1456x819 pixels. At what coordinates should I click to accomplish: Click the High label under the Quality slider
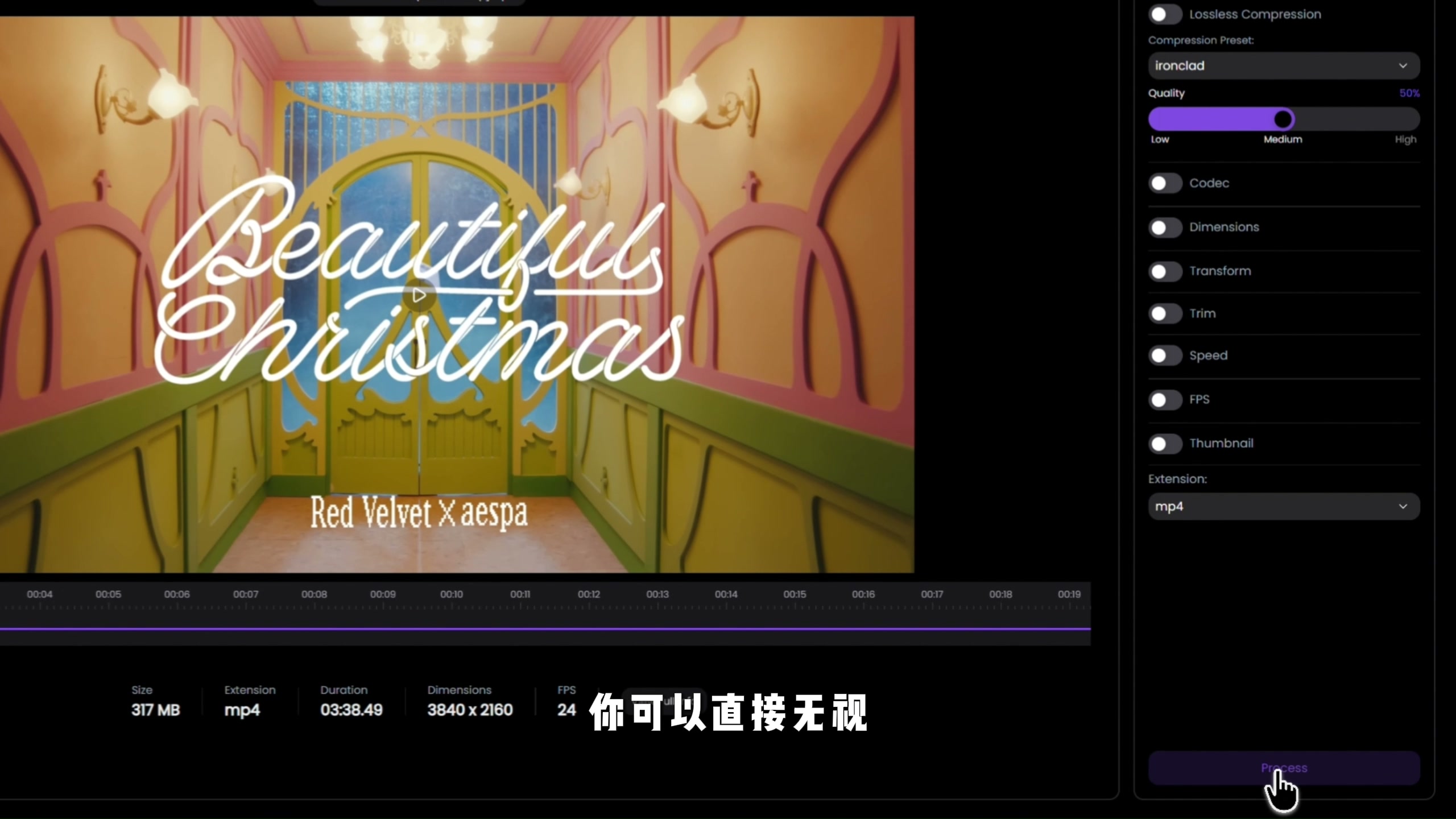click(1405, 139)
